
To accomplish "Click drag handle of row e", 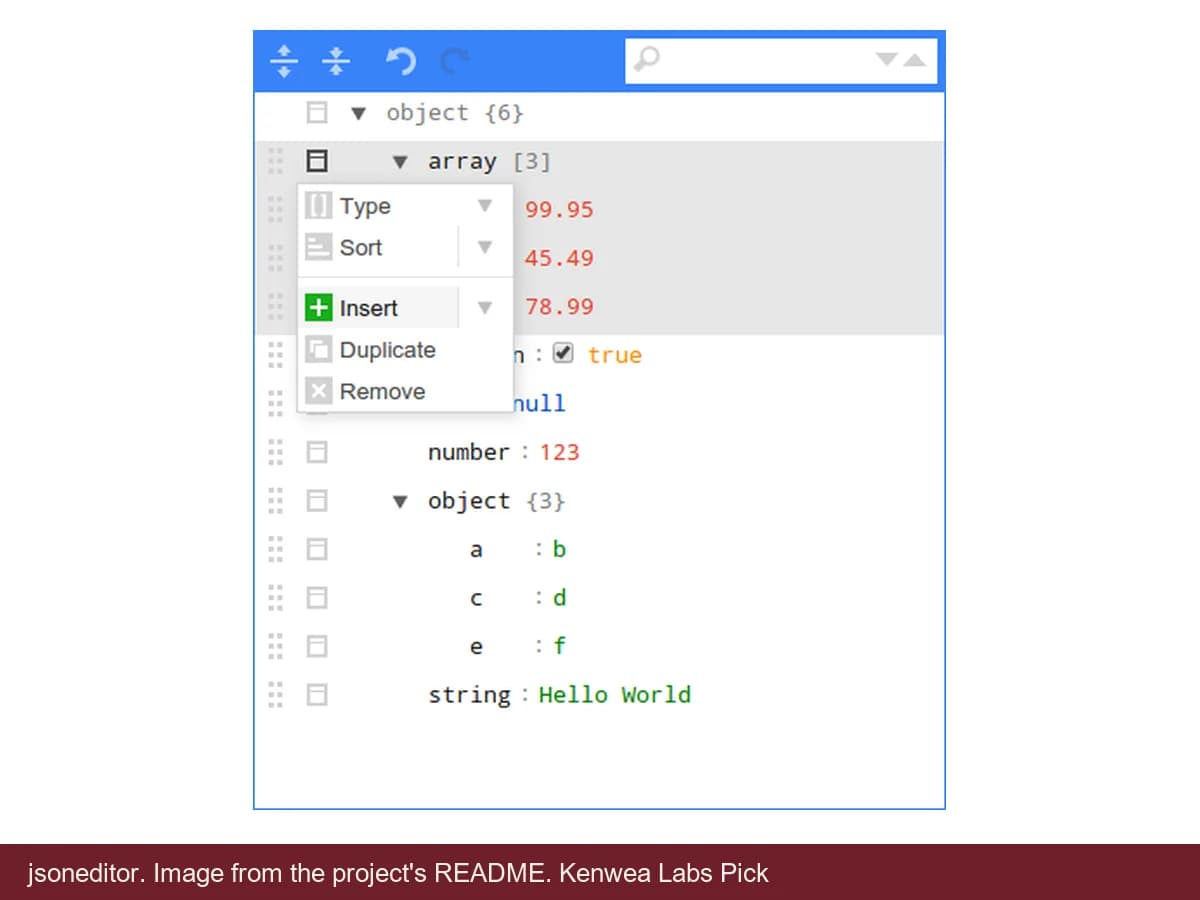I will (x=276, y=646).
